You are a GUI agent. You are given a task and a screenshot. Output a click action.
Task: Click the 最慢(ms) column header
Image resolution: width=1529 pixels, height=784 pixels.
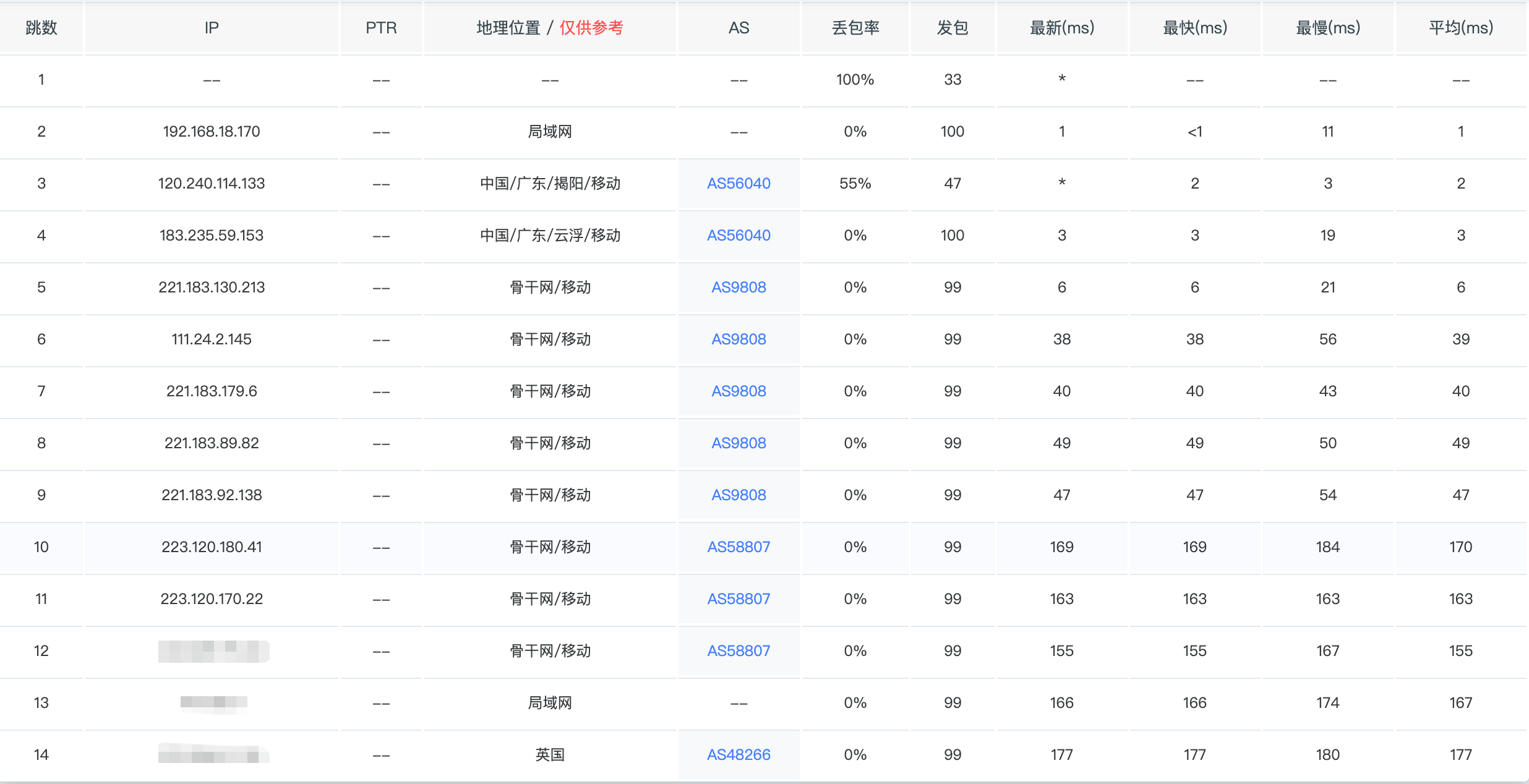pyautogui.click(x=1328, y=28)
